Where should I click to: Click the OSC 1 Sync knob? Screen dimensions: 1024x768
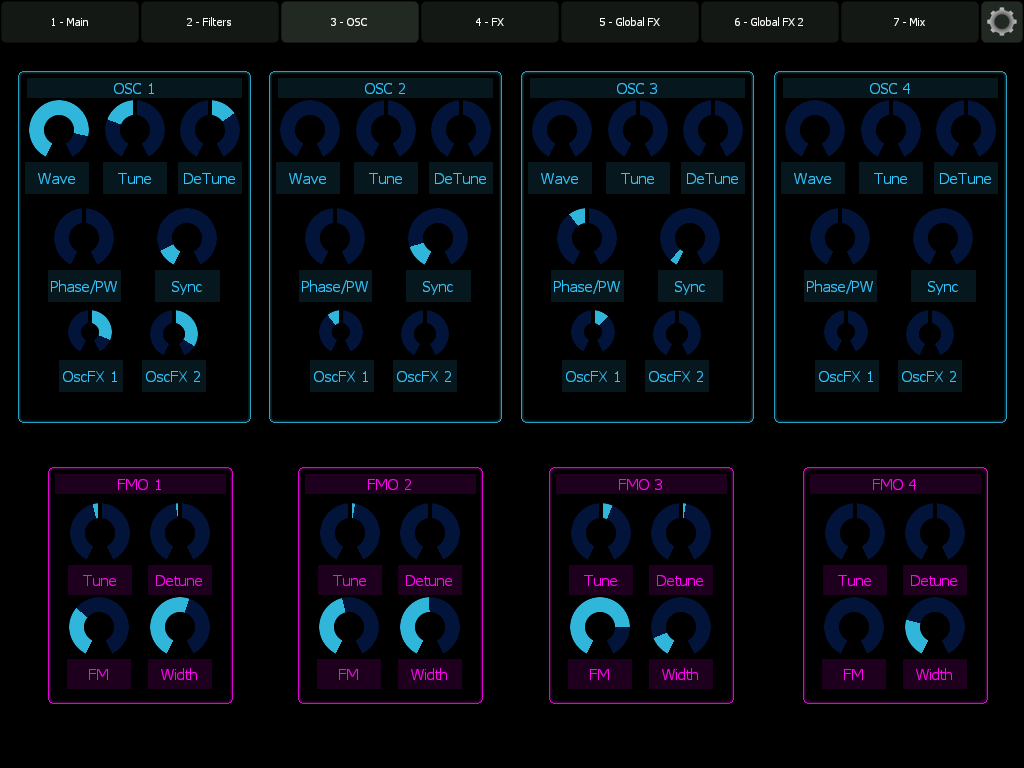187,238
